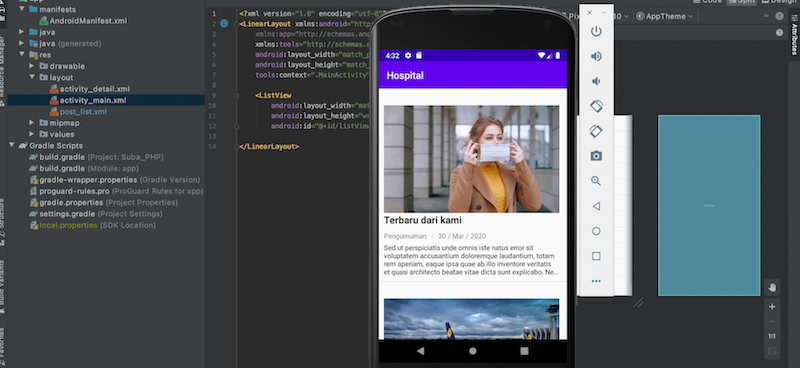Expand the values folder
Viewport: 800px width, 368px height.
32,134
